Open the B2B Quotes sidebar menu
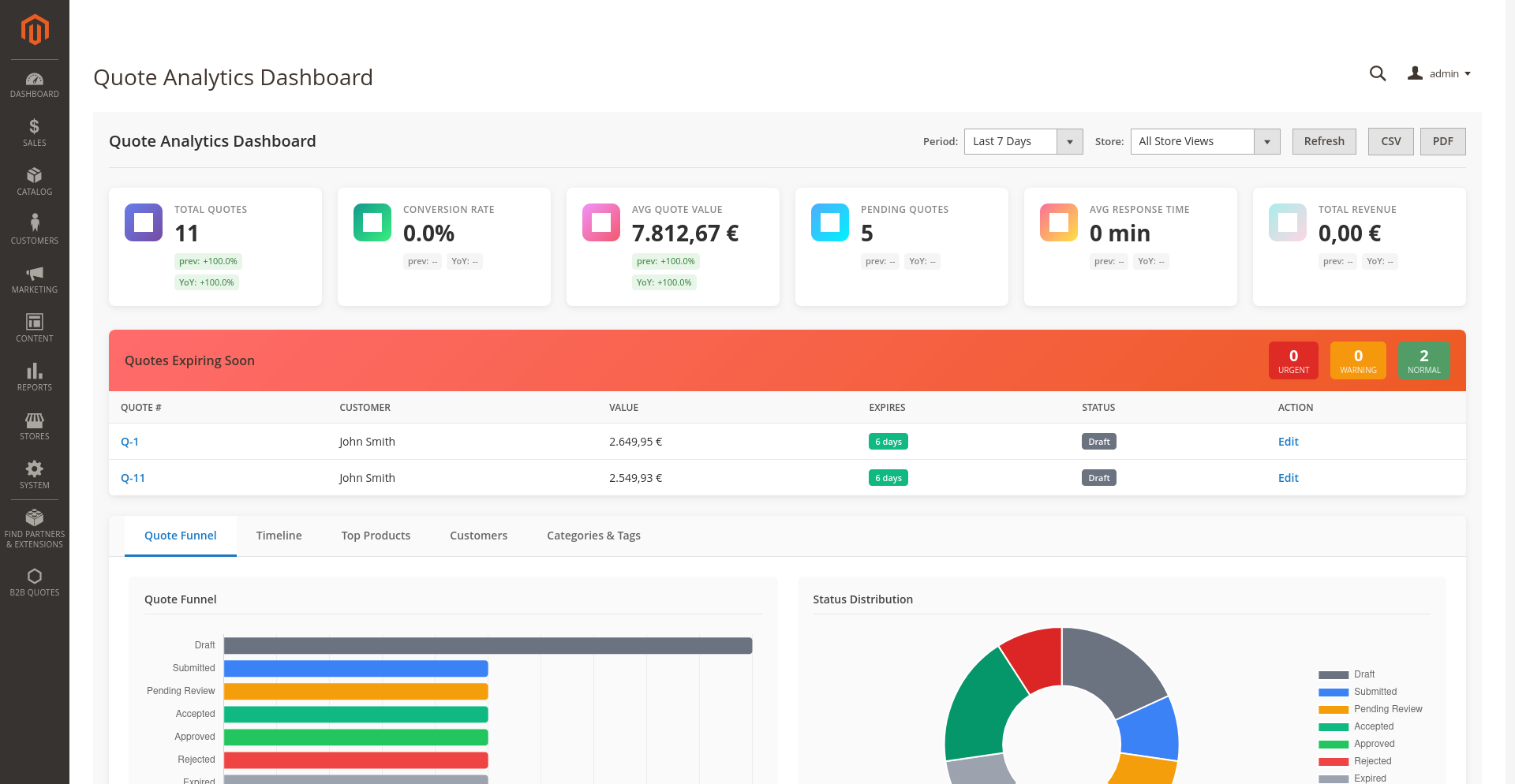Screen dimensions: 1515x784 [x=35, y=583]
